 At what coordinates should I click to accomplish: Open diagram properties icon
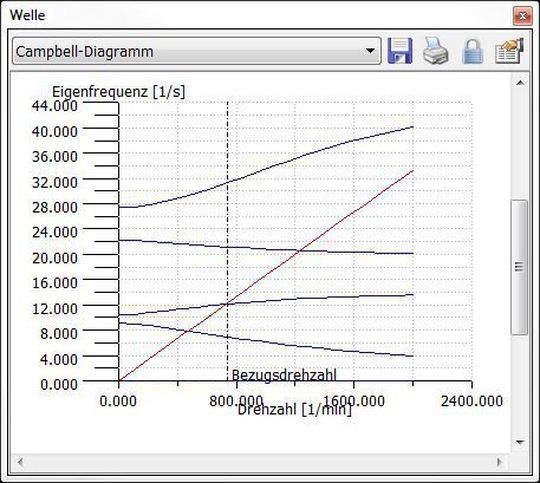[509, 51]
